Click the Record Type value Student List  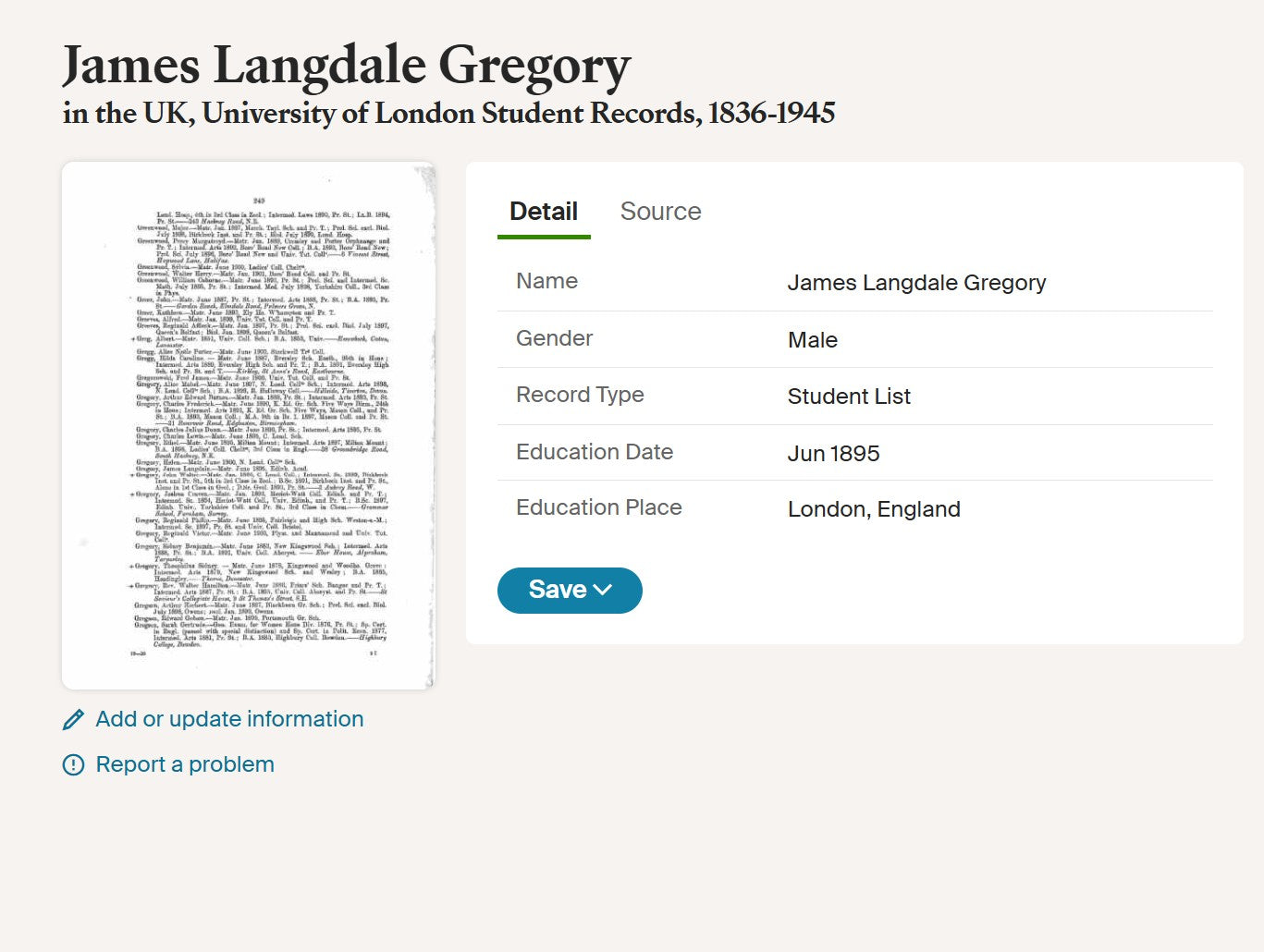[x=849, y=397]
